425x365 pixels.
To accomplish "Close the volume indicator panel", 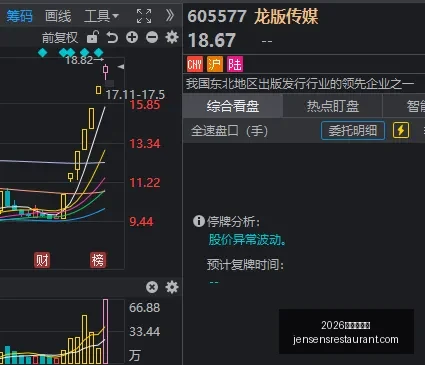I will click(152, 287).
